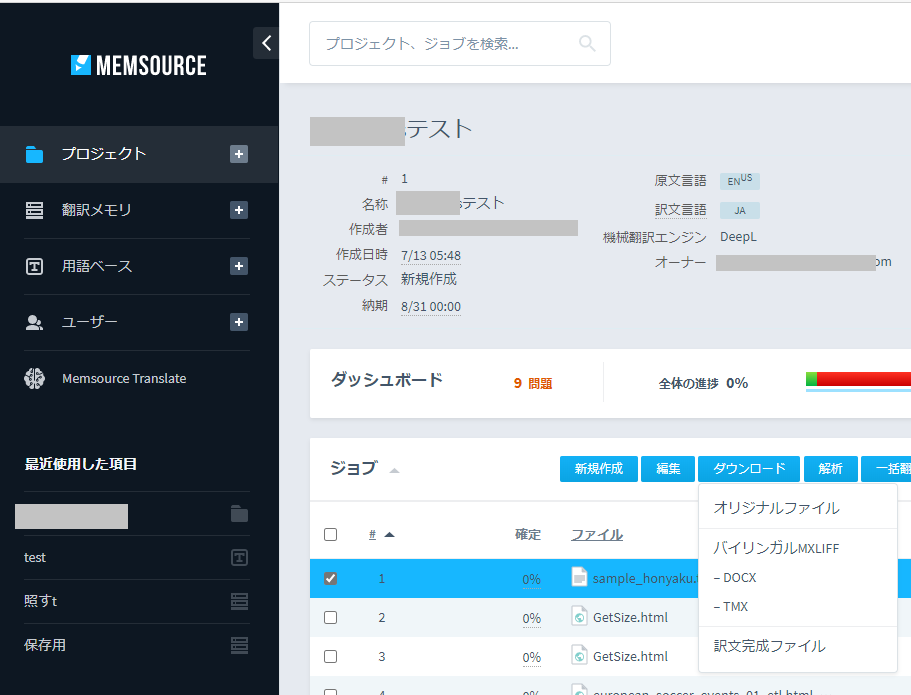Add a new project with the plus icon

pos(239,154)
